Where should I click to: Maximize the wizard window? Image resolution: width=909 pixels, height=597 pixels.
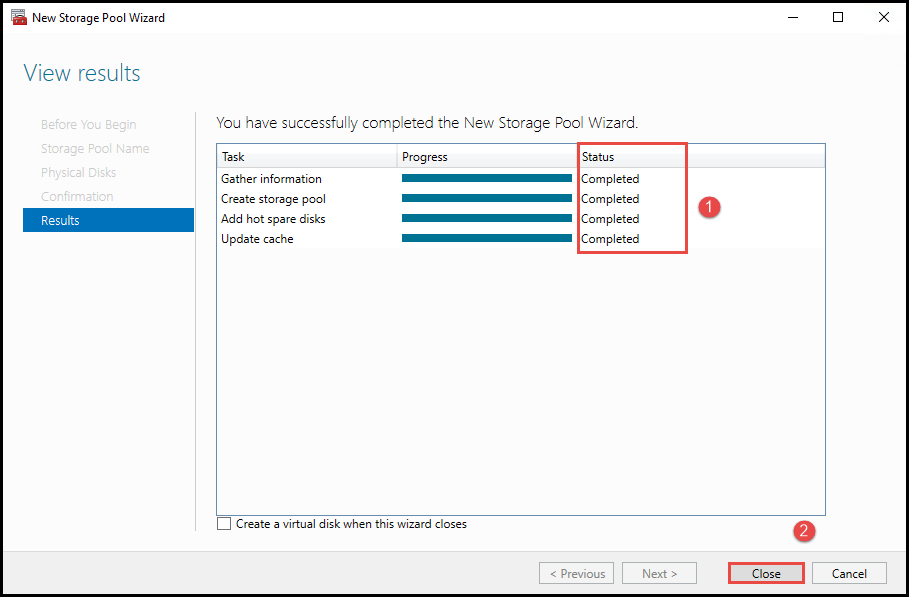tap(838, 18)
